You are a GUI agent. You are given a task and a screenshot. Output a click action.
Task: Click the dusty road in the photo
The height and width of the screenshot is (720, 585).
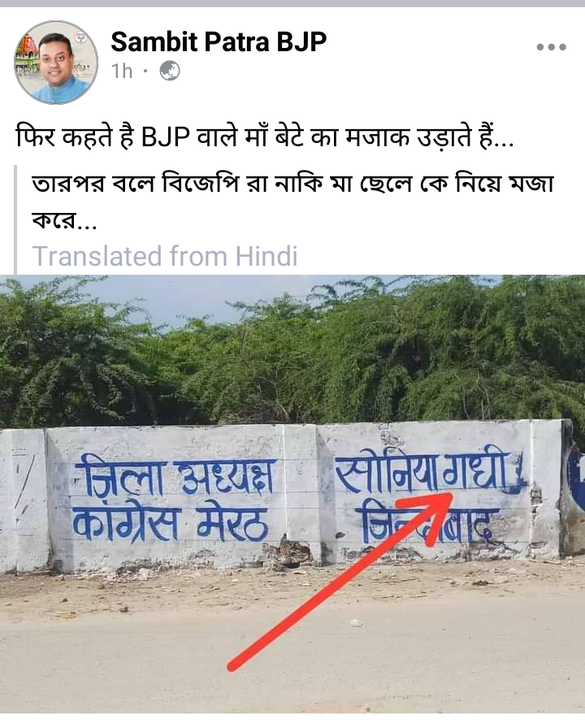pyautogui.click(x=292, y=643)
